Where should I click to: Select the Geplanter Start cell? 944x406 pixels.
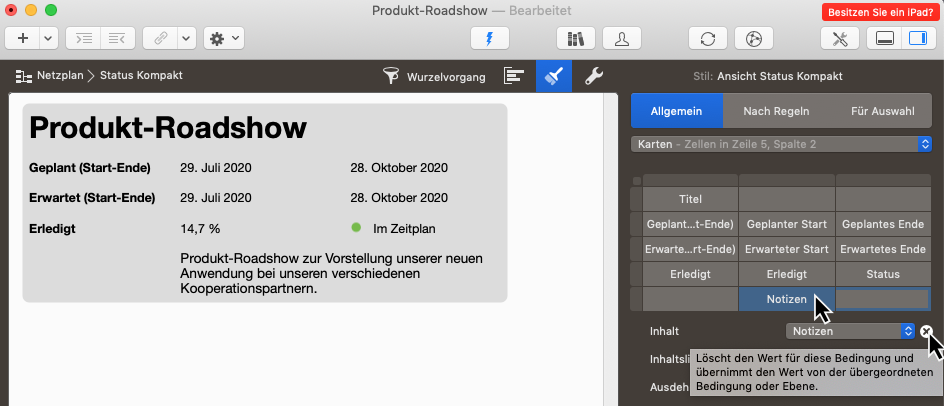point(786,224)
